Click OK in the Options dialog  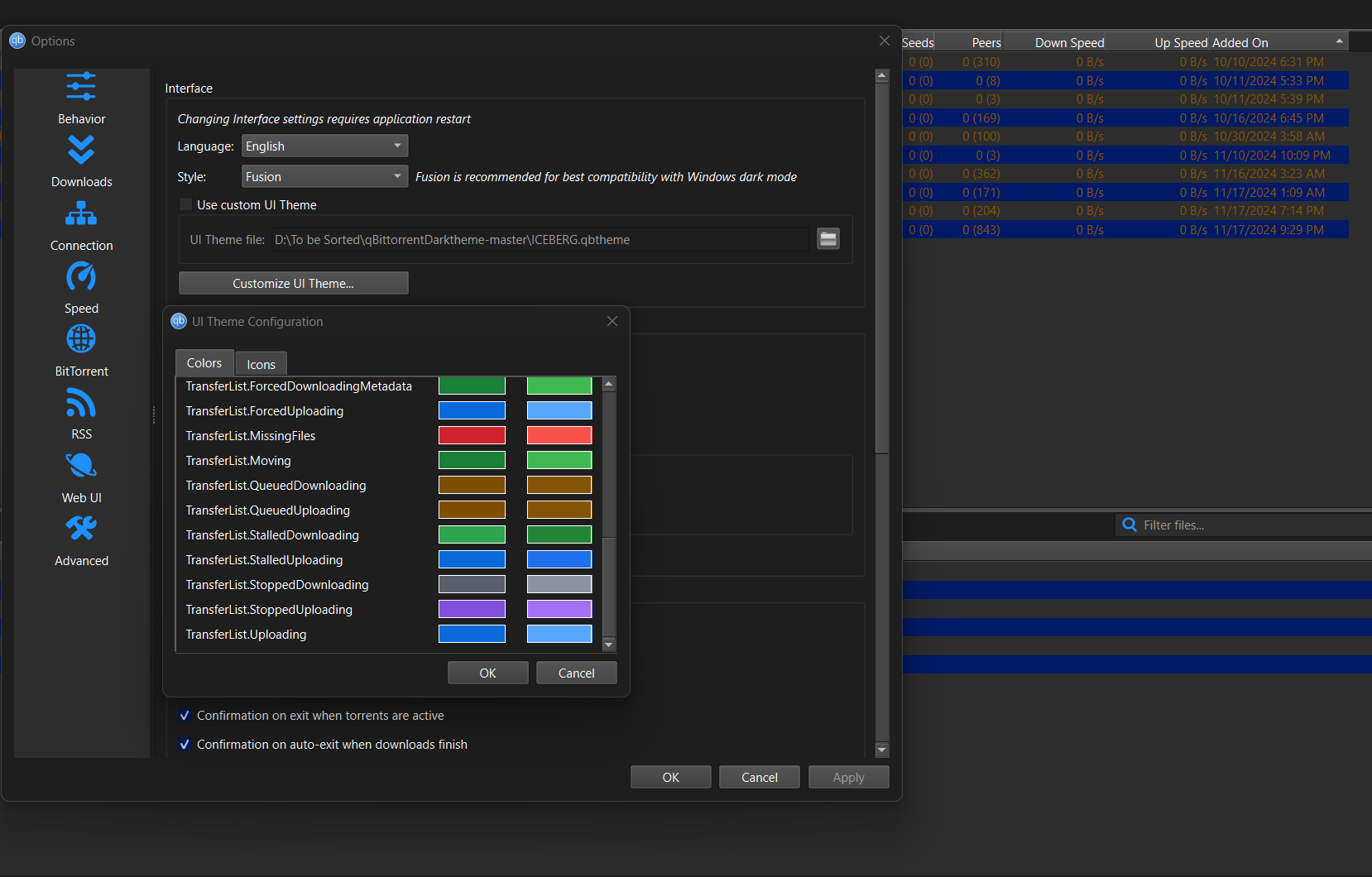coord(671,777)
